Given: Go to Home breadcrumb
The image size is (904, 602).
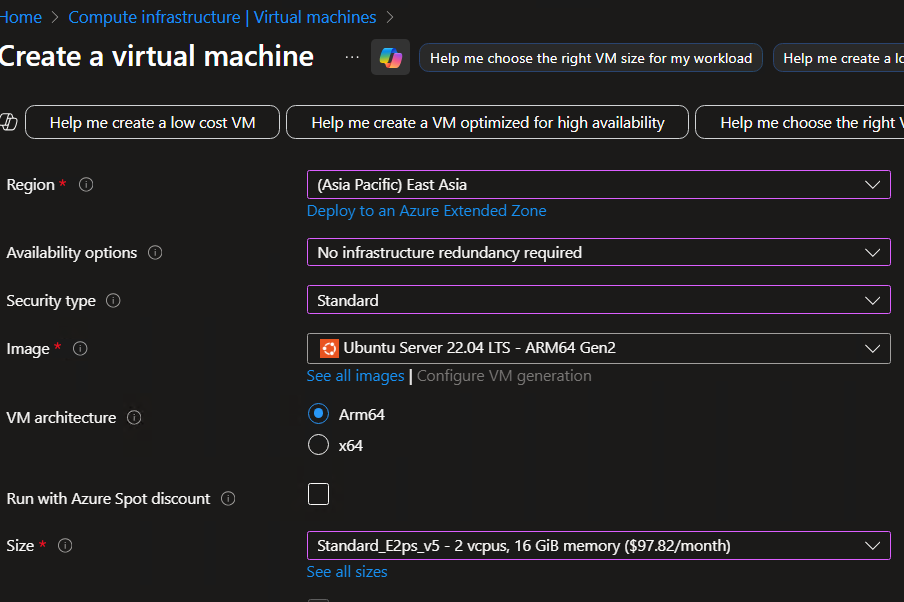Looking at the screenshot, I should [x=21, y=17].
